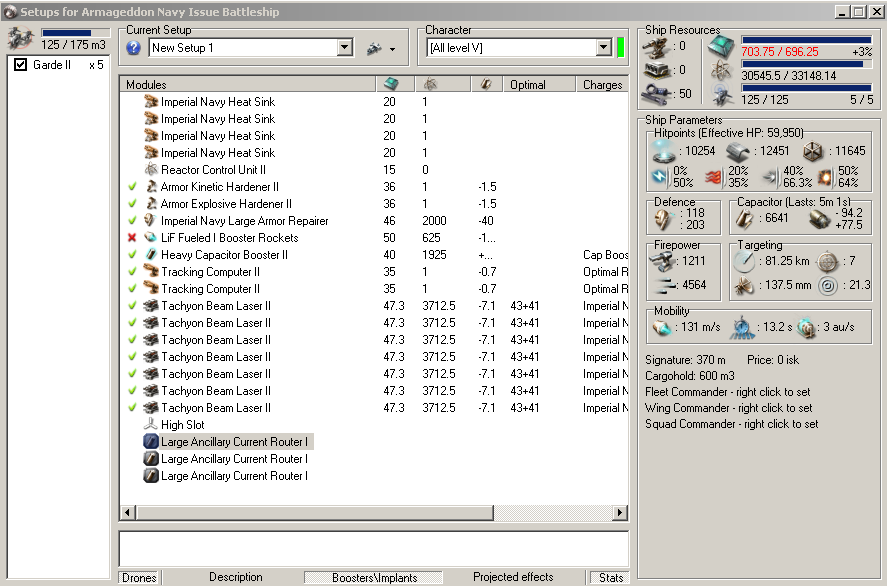Switch to the Stats tab
Viewport: 887px width, 586px height.
610,578
